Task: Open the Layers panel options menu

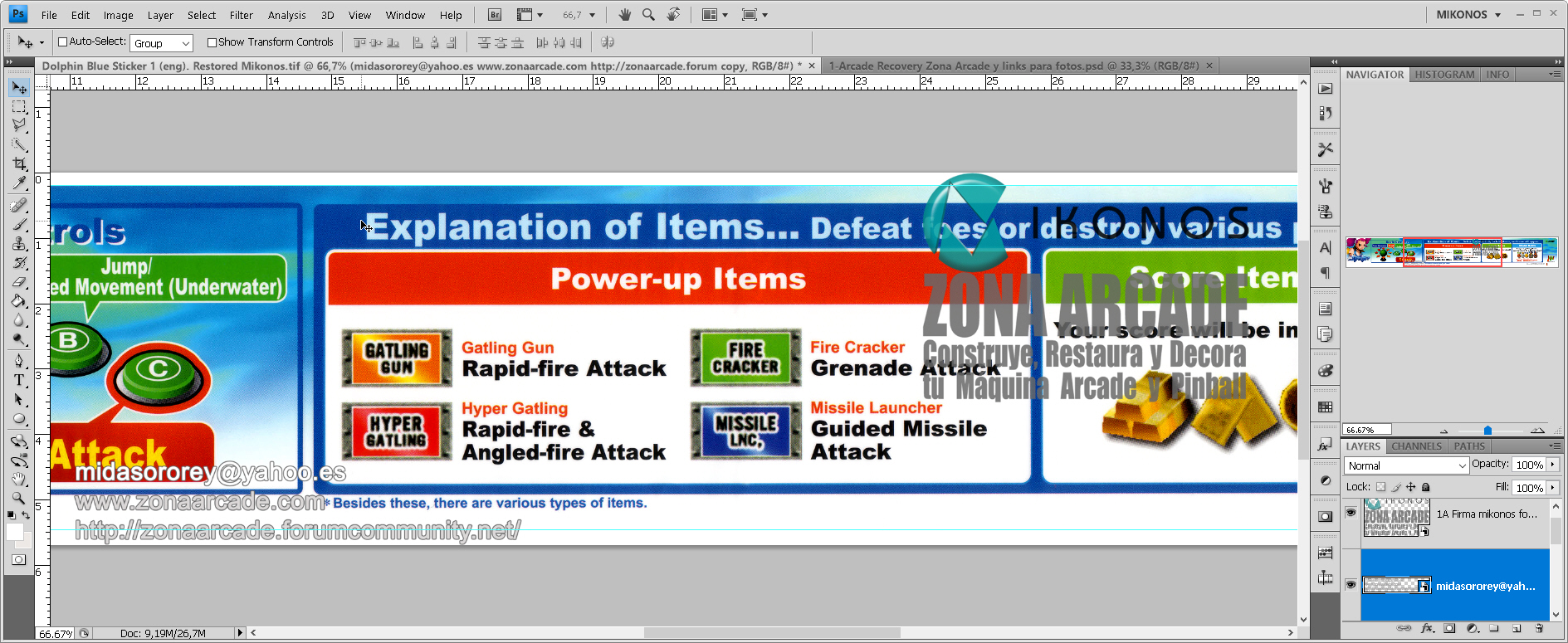Action: click(1554, 446)
